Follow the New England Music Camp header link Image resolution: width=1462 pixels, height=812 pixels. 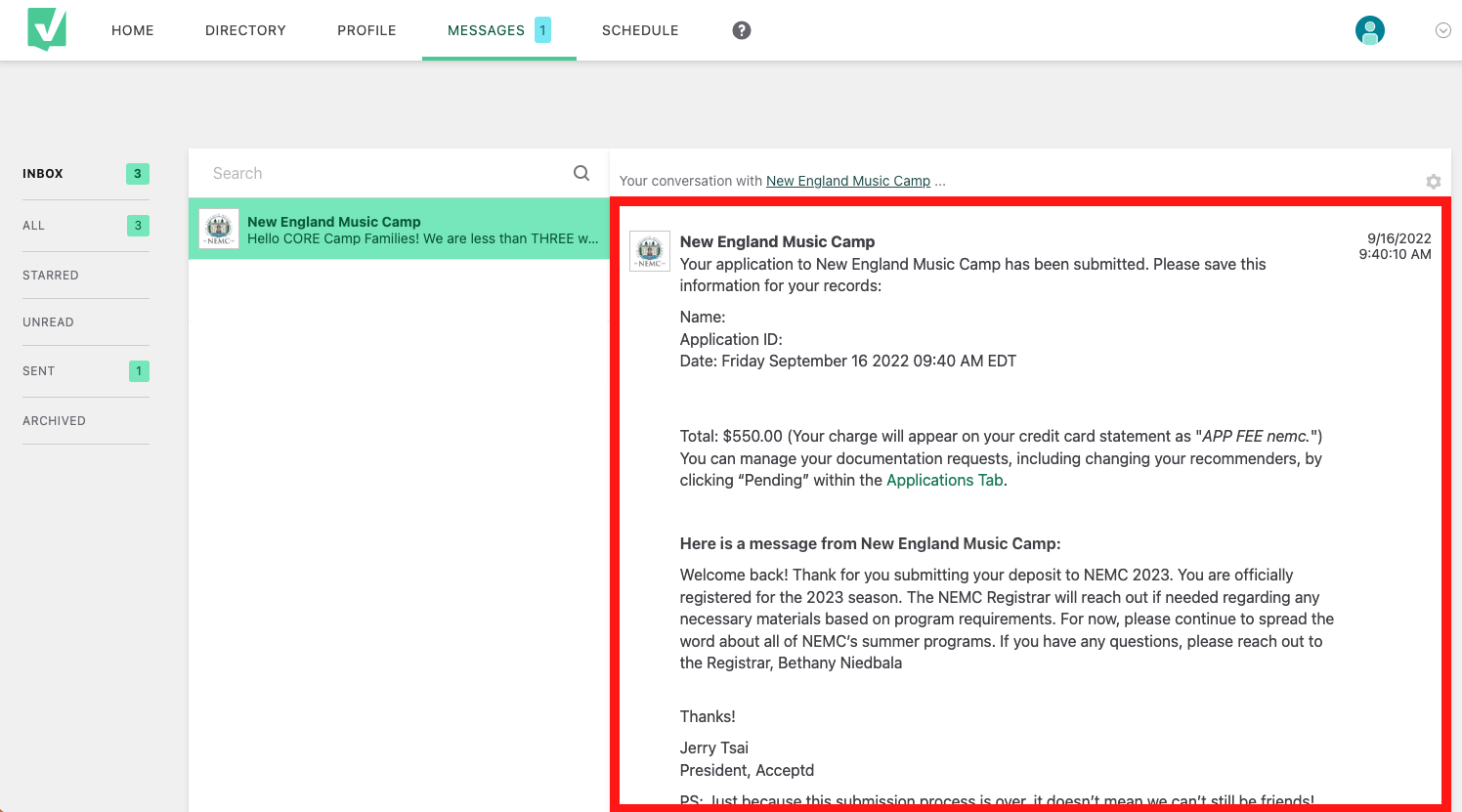848,181
